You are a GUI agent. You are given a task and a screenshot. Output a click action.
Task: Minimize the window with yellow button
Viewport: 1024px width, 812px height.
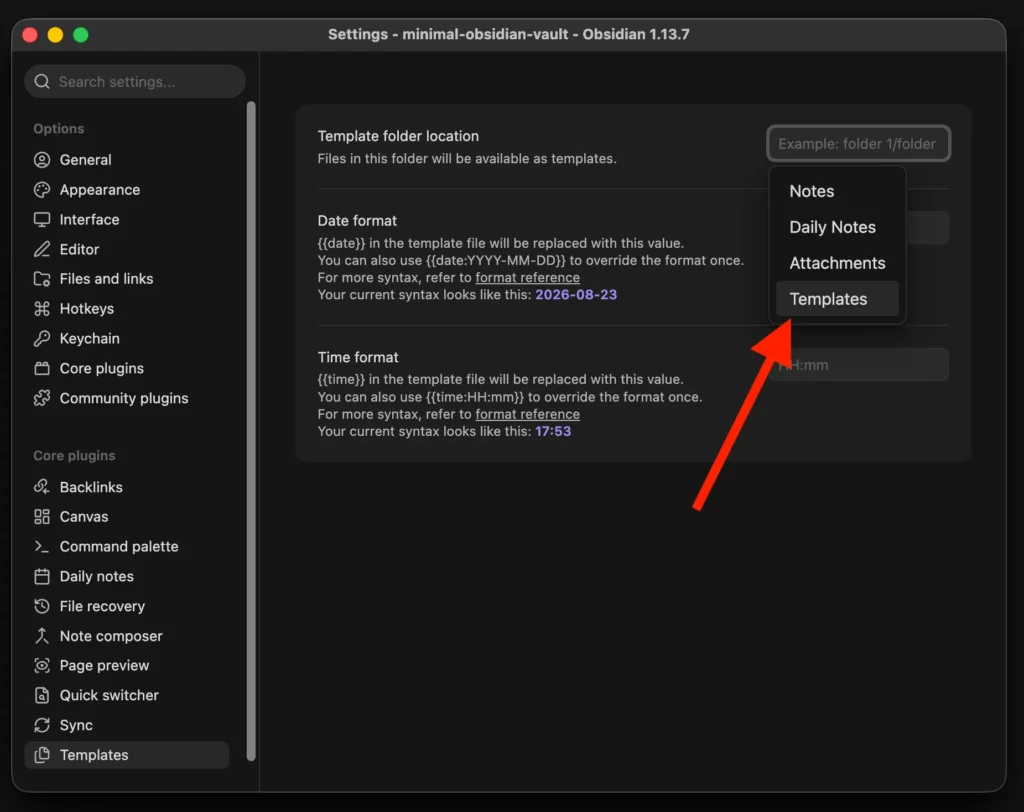pos(56,35)
